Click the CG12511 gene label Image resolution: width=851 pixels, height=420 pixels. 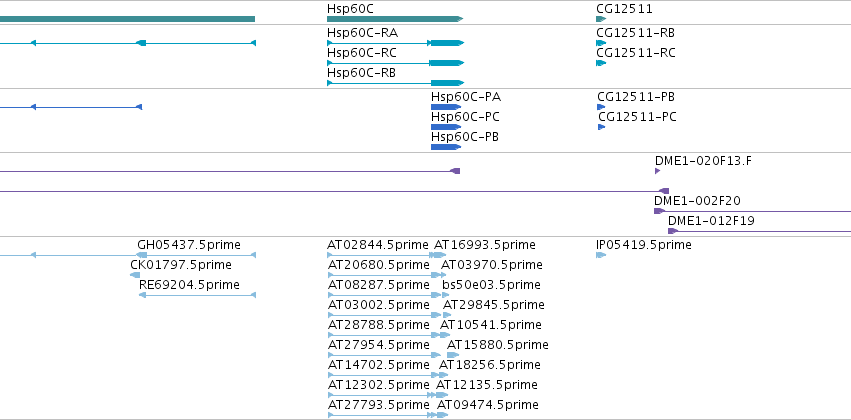624,9
